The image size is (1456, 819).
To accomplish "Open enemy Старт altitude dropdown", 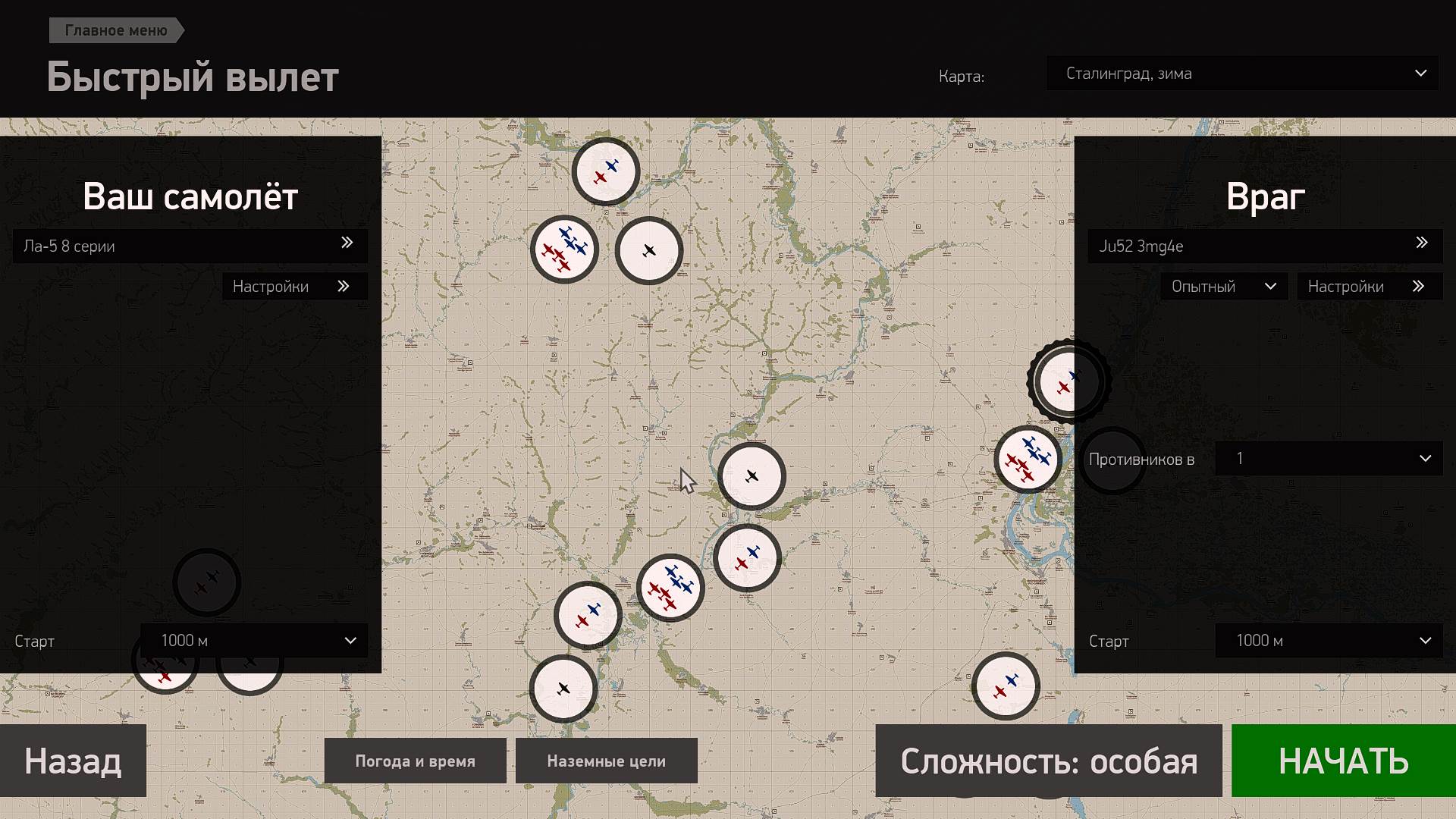I will (x=1329, y=641).
